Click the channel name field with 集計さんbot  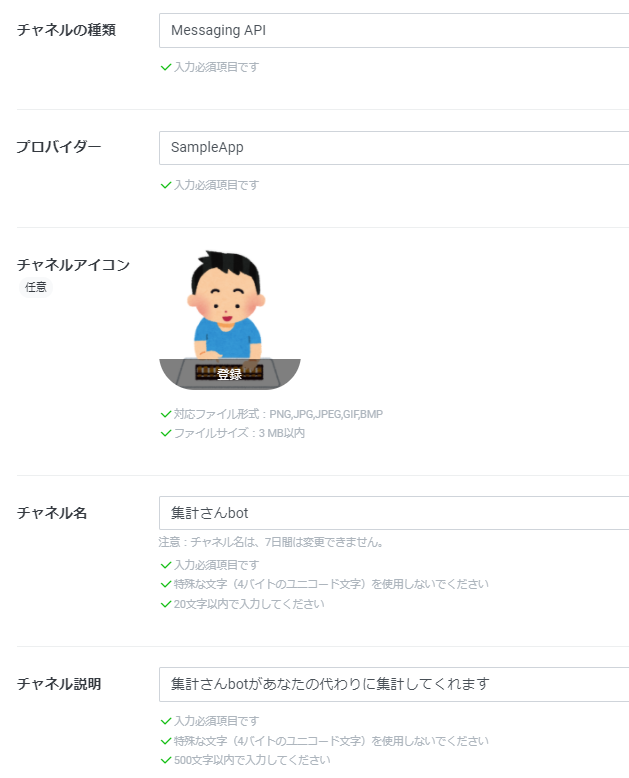(x=394, y=513)
